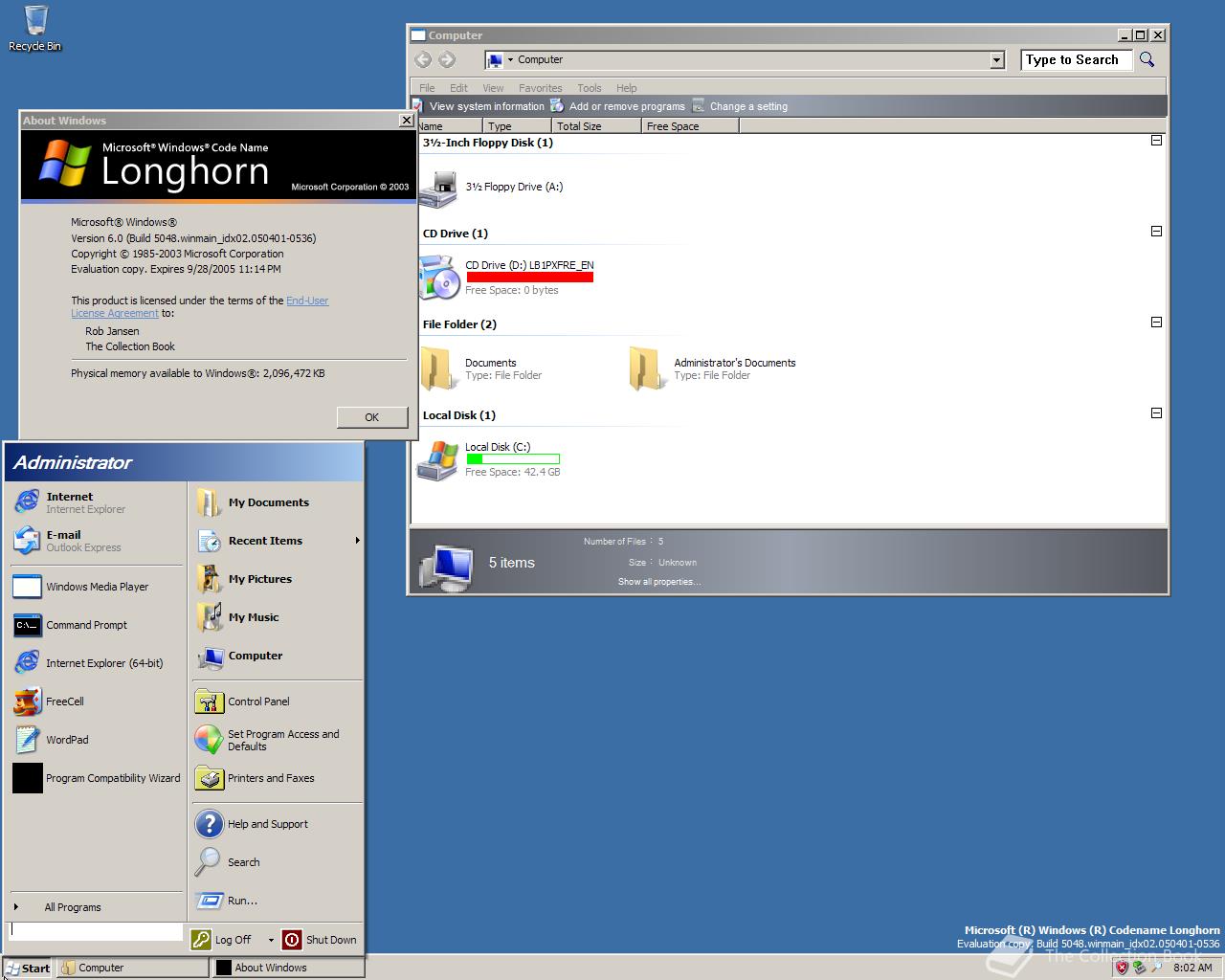Viewport: 1225px width, 980px height.
Task: Collapse the CD Drive group
Action: click(1156, 232)
